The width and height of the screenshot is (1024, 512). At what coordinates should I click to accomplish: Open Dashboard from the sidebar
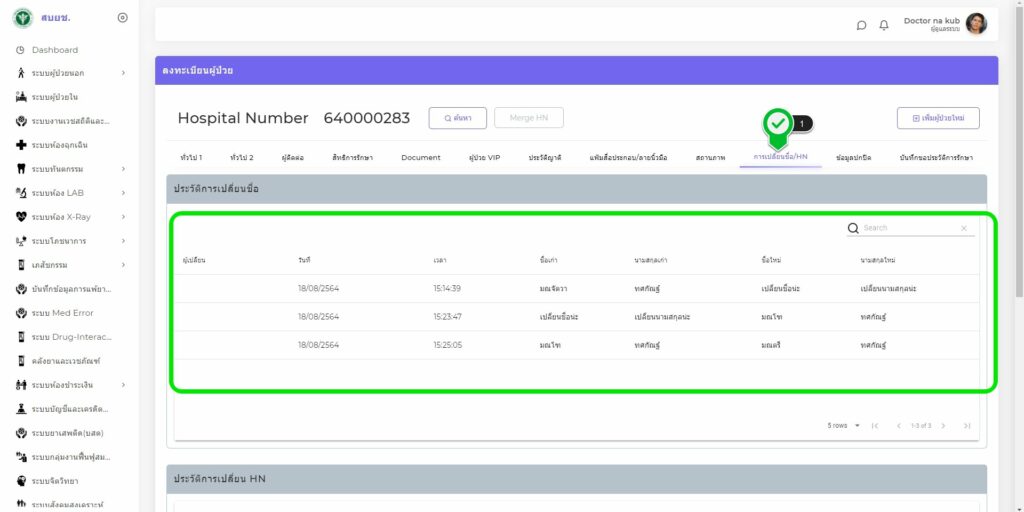tap(54, 50)
